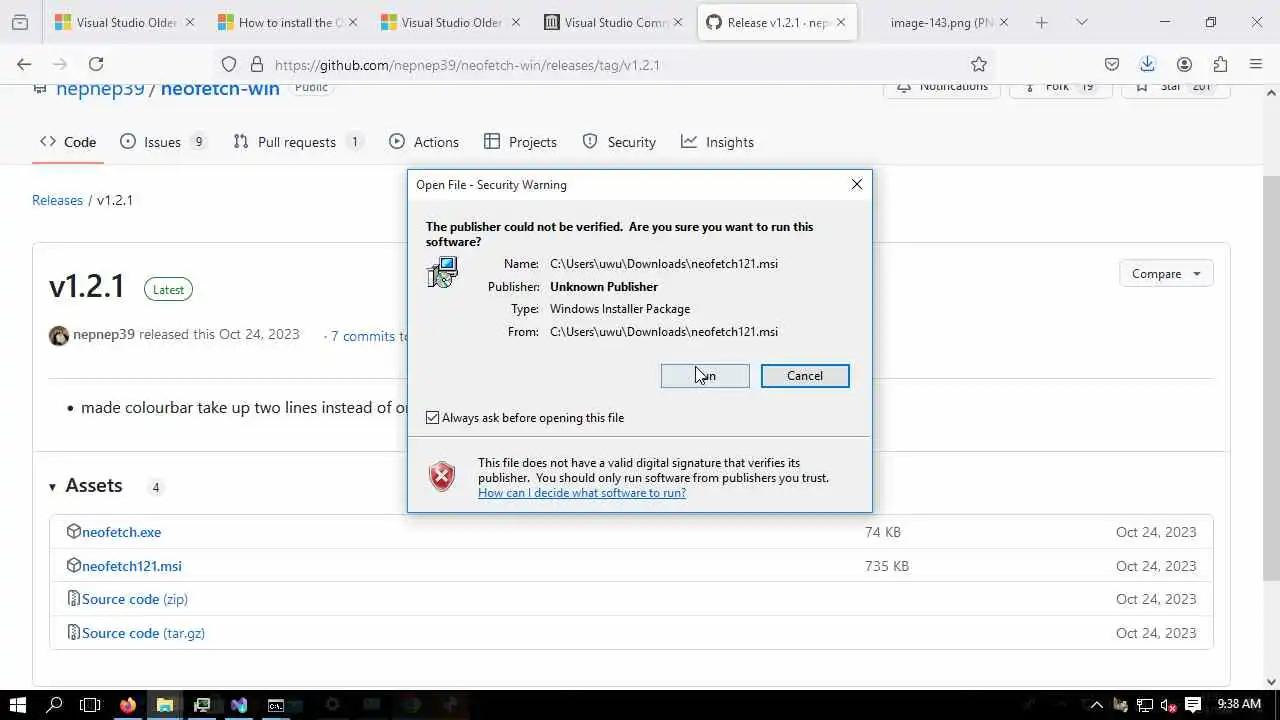This screenshot has height=720, width=1280.
Task: Click file icon beside Source code (tar.gz)
Action: [x=73, y=632]
